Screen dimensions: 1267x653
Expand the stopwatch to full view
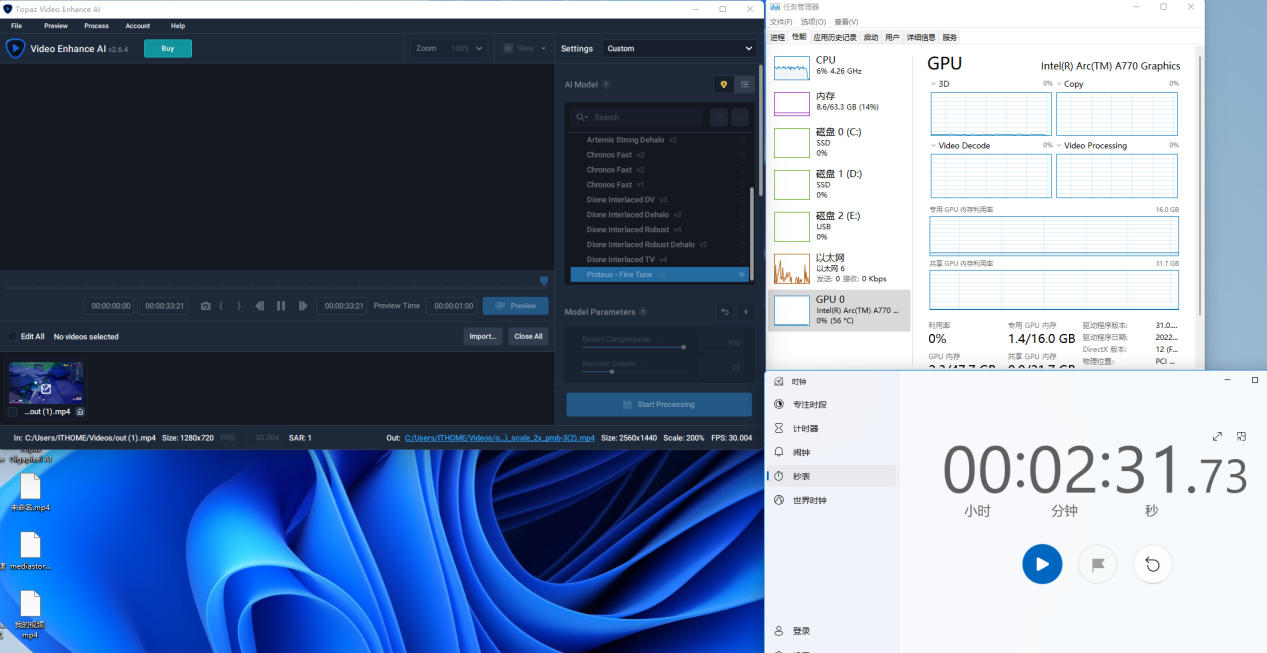pyautogui.click(x=1217, y=436)
